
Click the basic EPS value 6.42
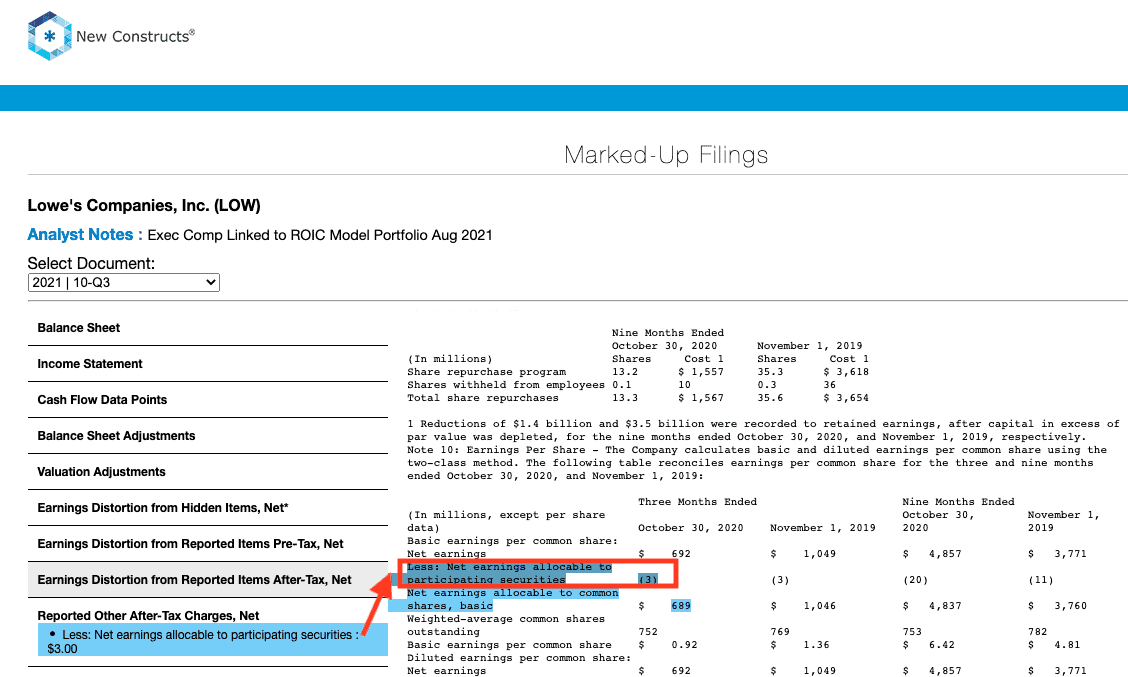[942, 645]
